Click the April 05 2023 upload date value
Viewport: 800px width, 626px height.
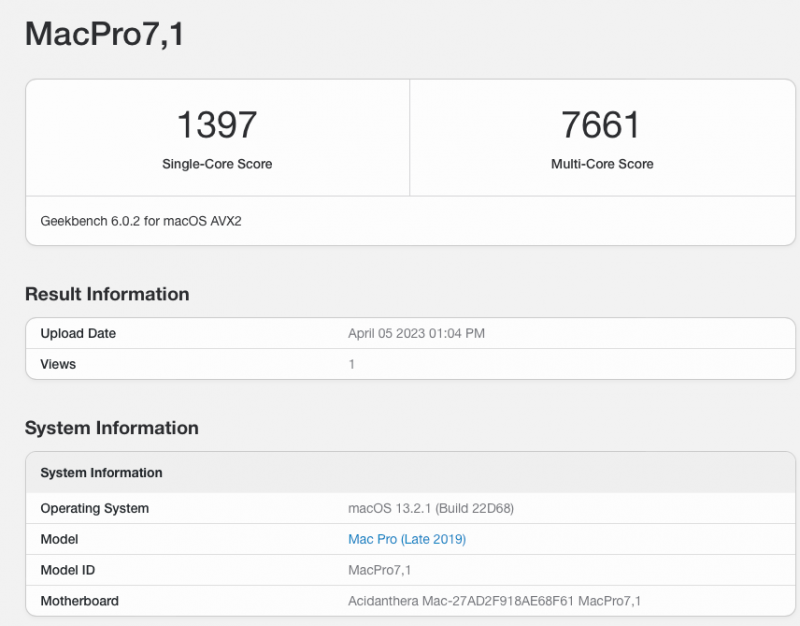416,333
